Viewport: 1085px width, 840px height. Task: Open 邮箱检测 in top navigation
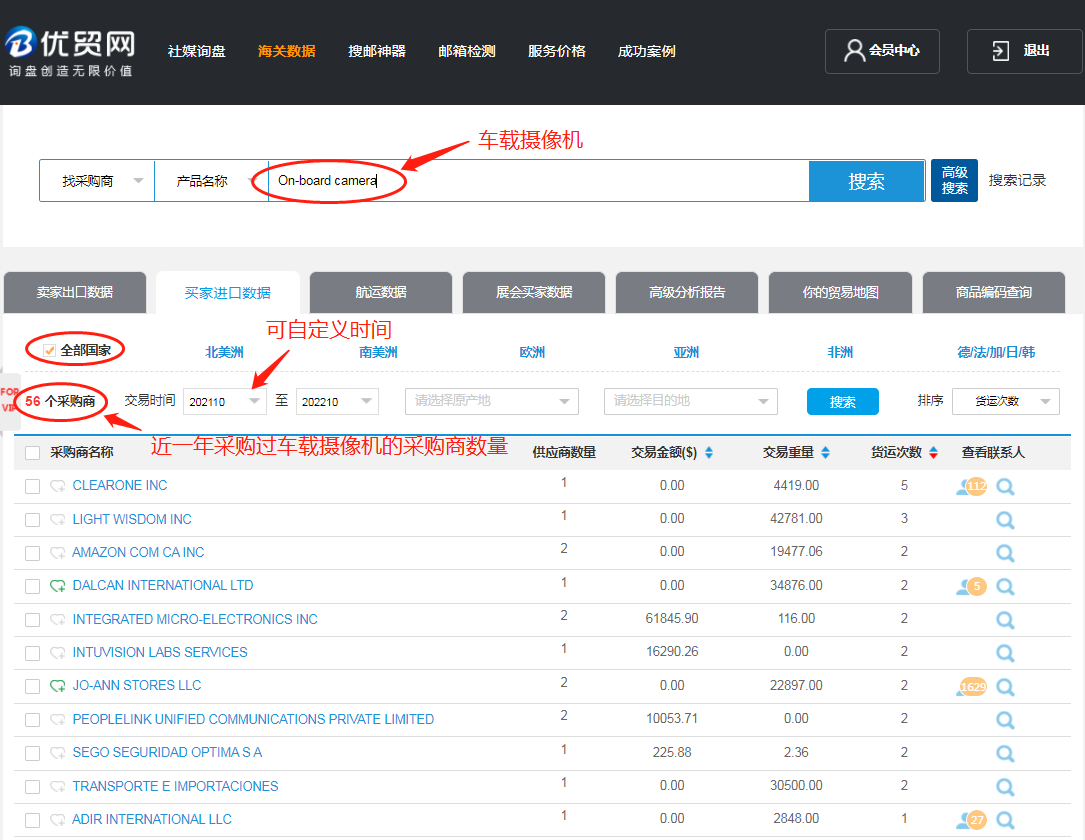tap(466, 51)
